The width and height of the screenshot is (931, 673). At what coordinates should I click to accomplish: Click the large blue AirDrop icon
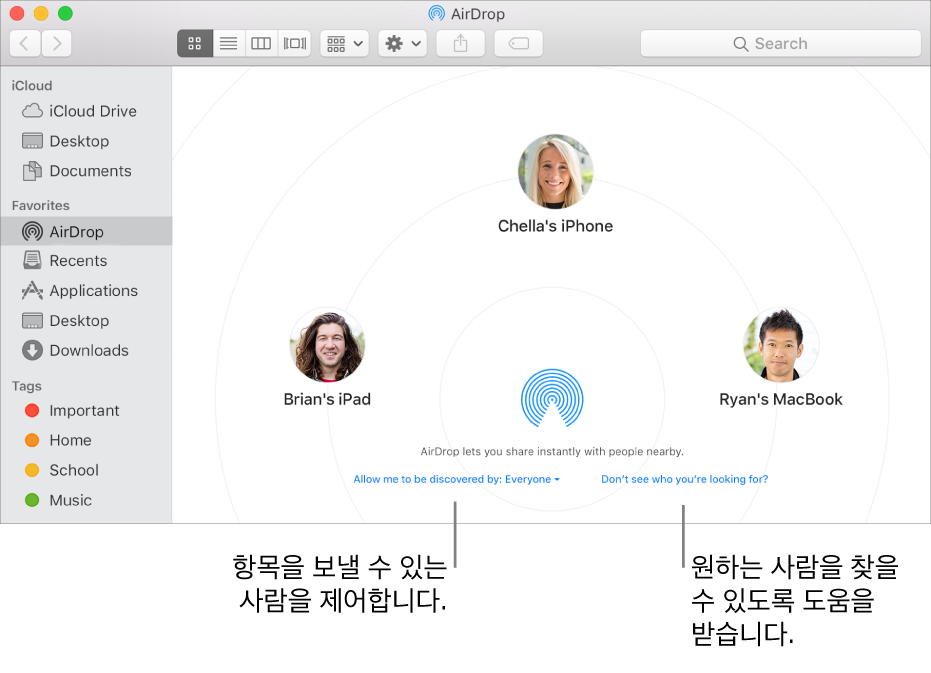coord(552,398)
